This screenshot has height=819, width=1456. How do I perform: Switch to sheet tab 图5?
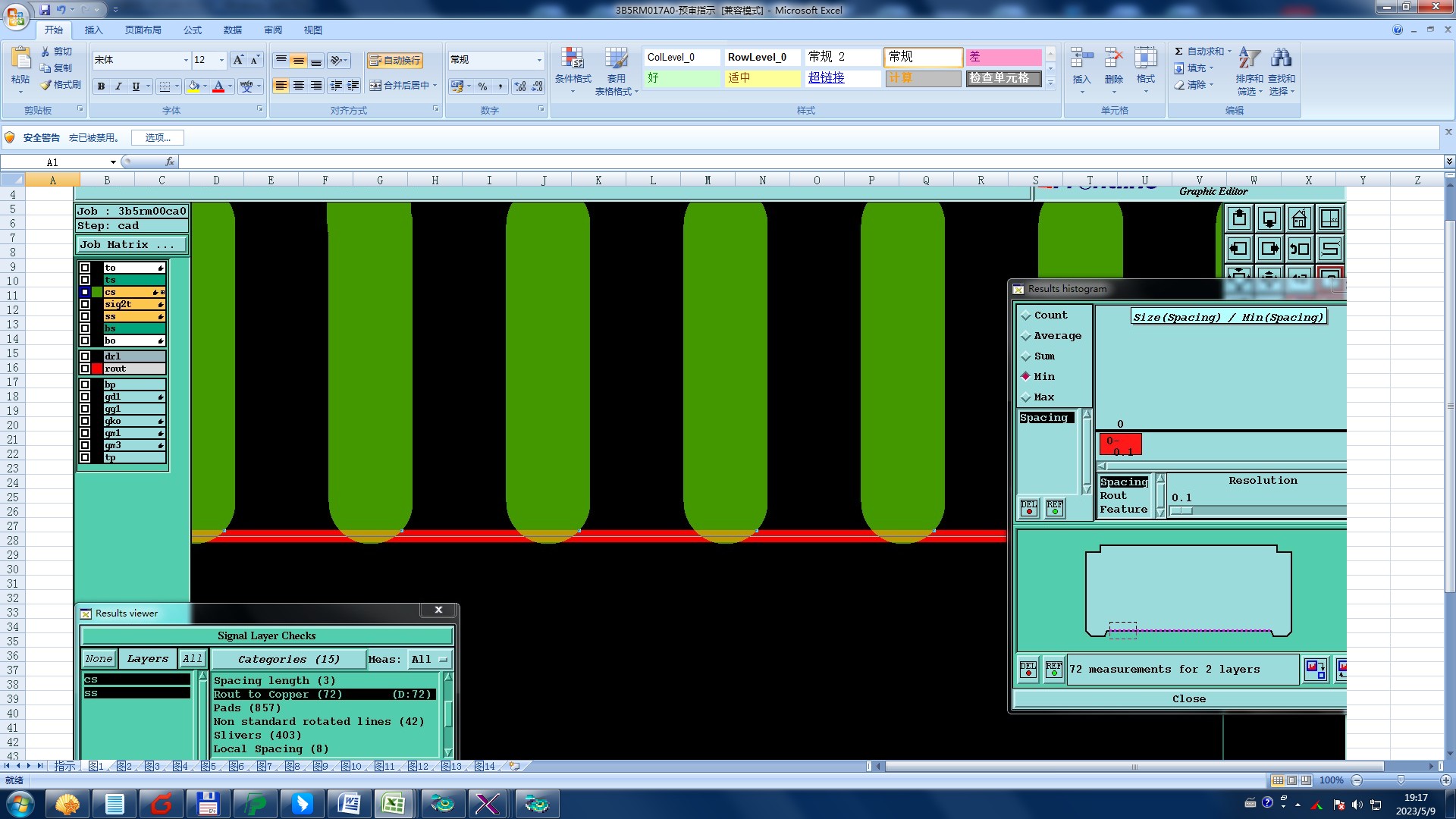(x=209, y=767)
